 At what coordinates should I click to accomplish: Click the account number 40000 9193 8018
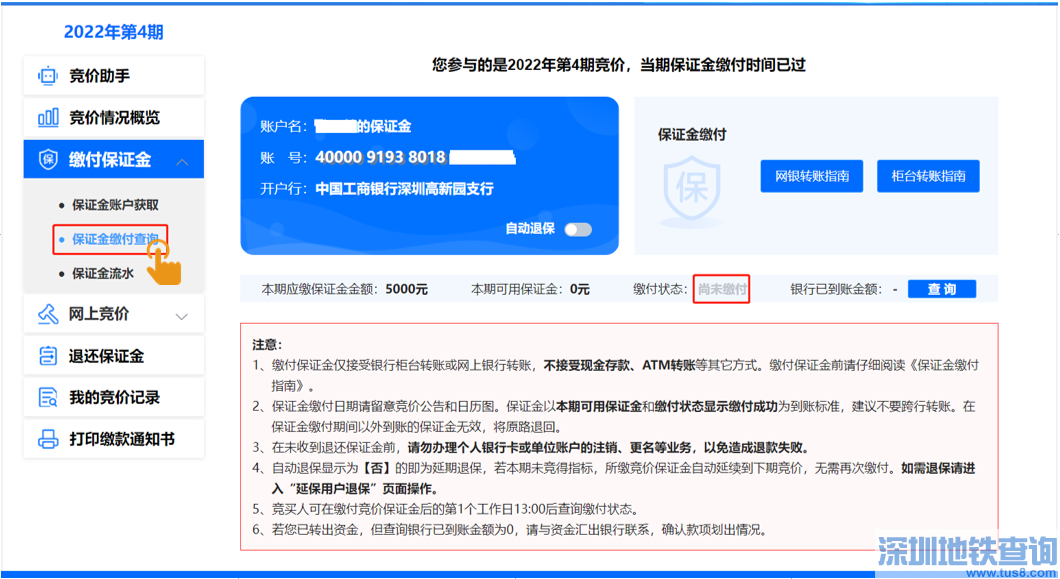tap(380, 158)
